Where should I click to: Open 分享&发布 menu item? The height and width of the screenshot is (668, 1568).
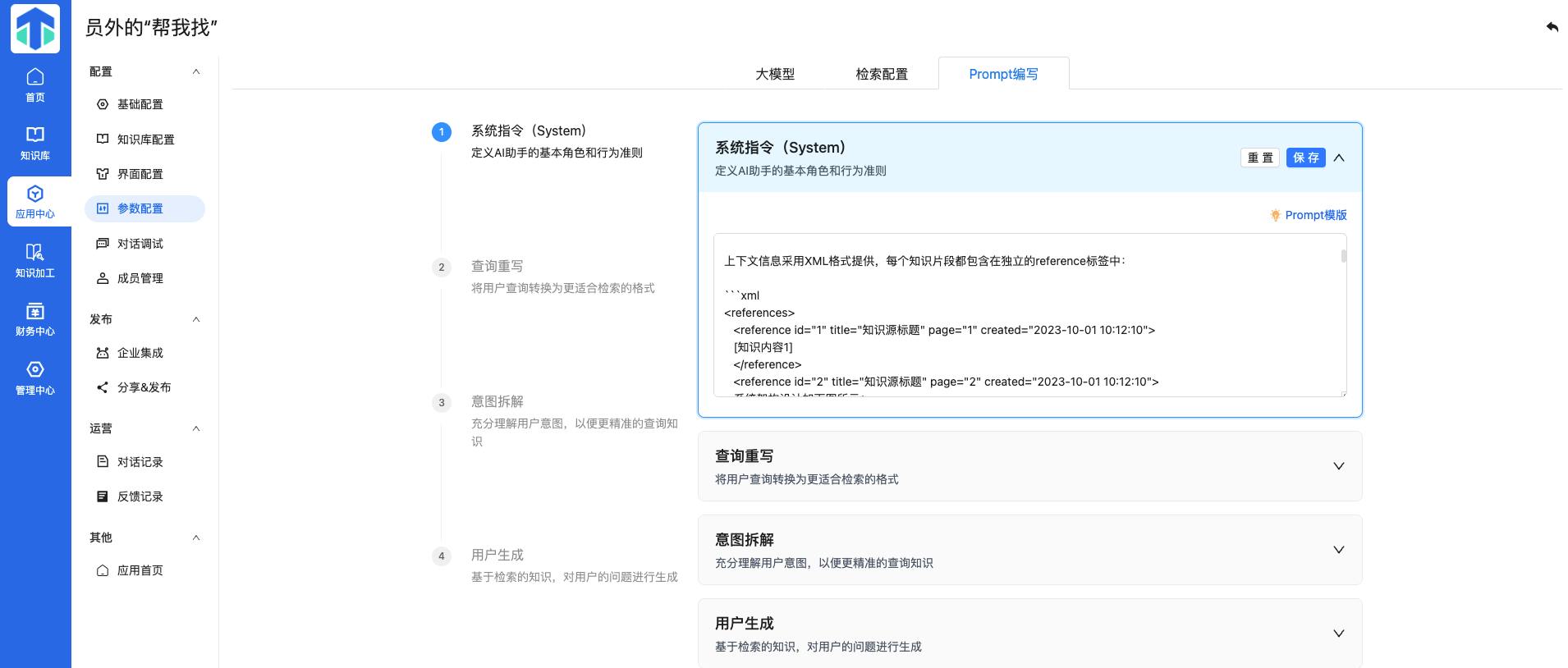point(144,387)
